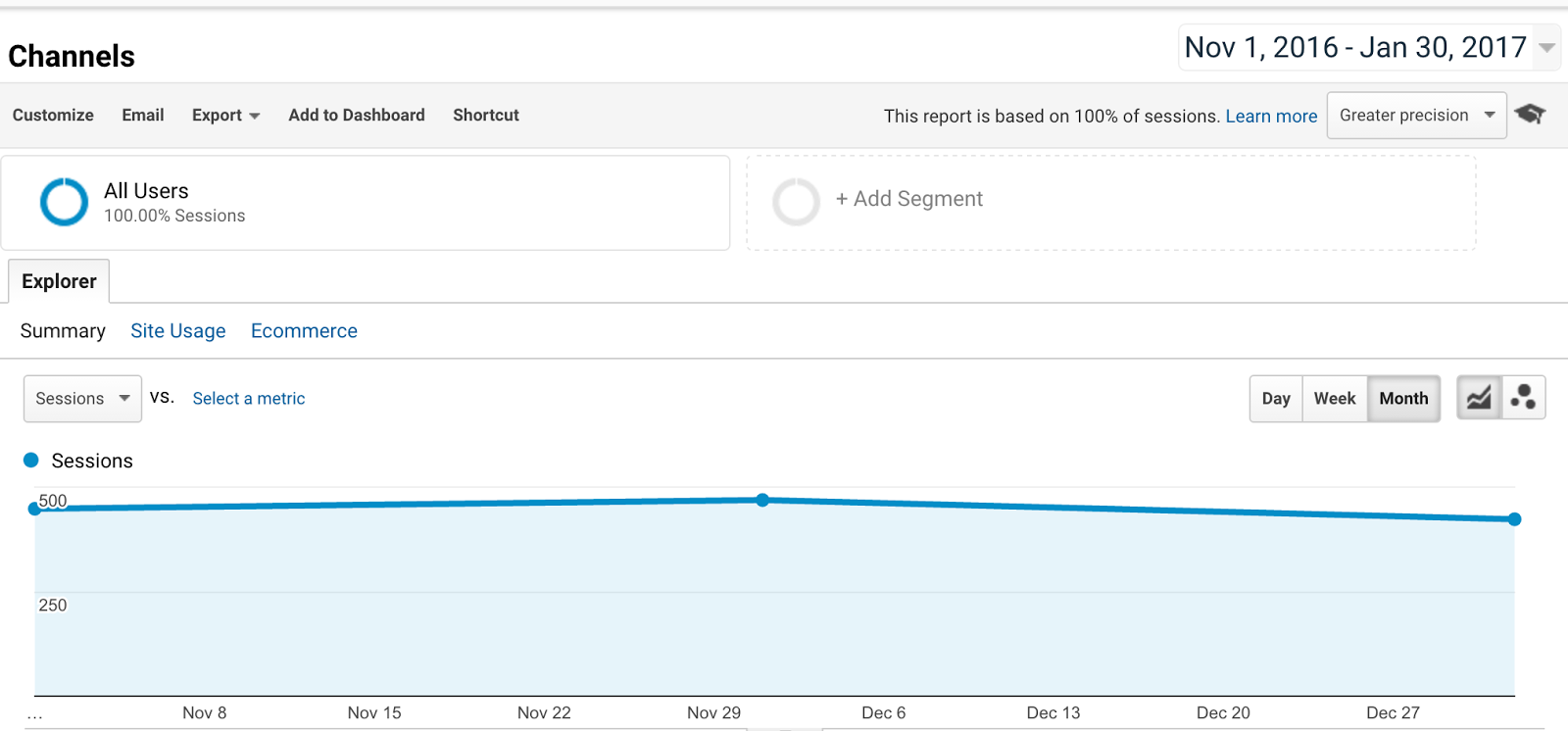Click the graduation cap education icon

(x=1529, y=114)
